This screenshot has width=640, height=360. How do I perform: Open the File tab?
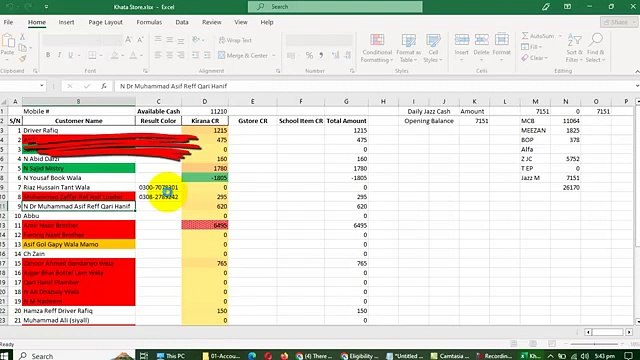point(9,22)
